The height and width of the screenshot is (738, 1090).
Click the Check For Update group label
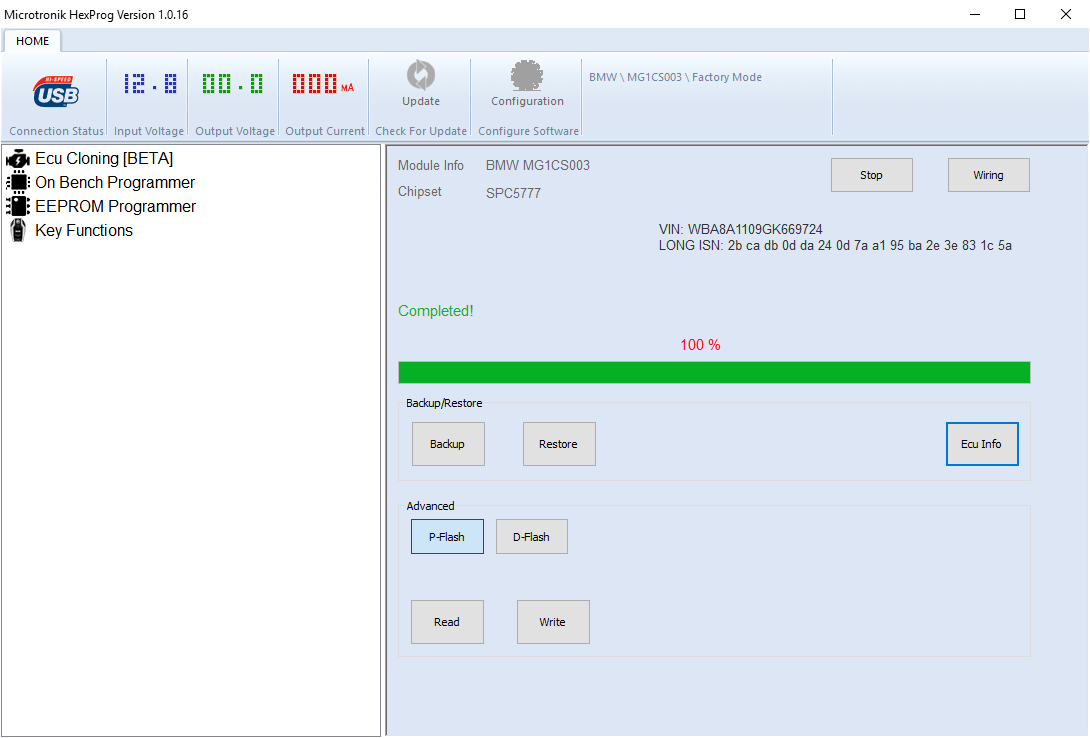pyautogui.click(x=421, y=131)
